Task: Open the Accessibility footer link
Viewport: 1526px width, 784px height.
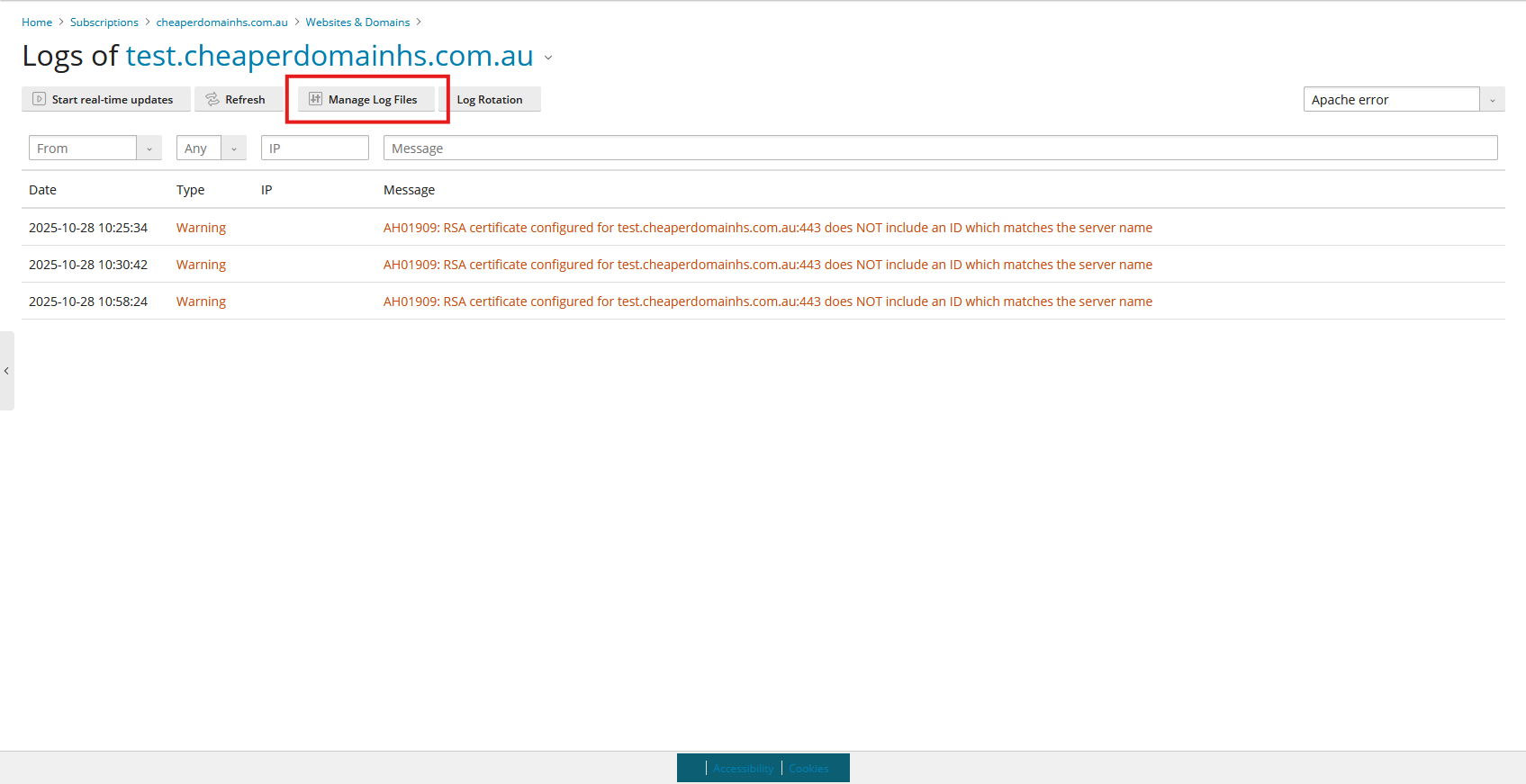Action: coord(743,769)
